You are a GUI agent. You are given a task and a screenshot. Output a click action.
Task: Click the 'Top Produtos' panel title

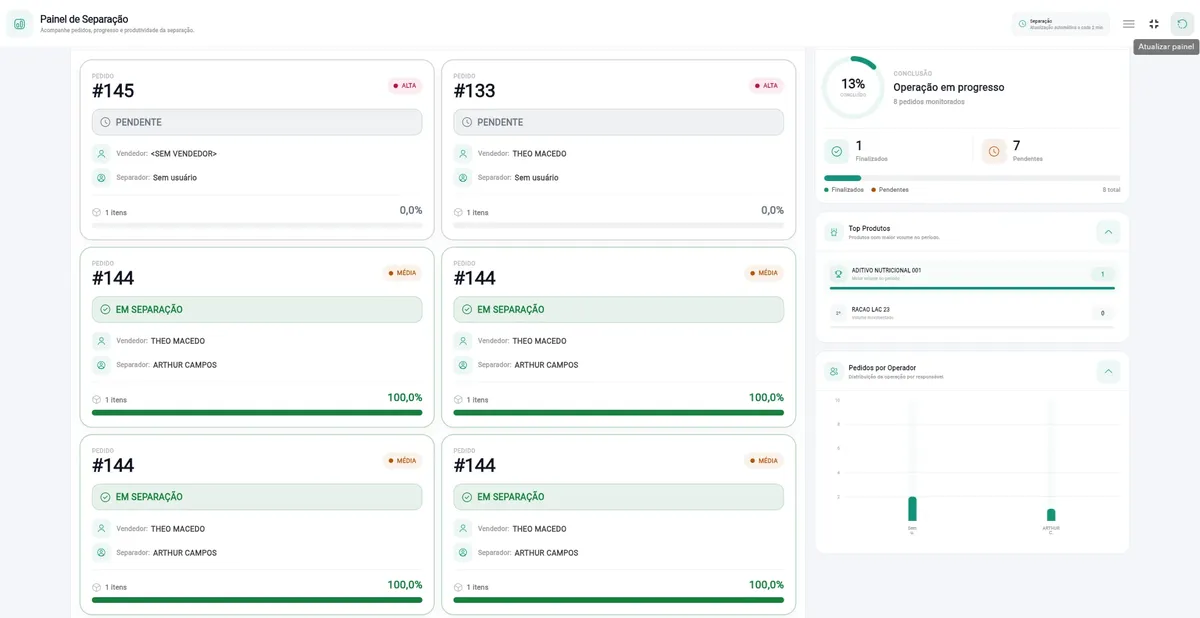point(869,228)
